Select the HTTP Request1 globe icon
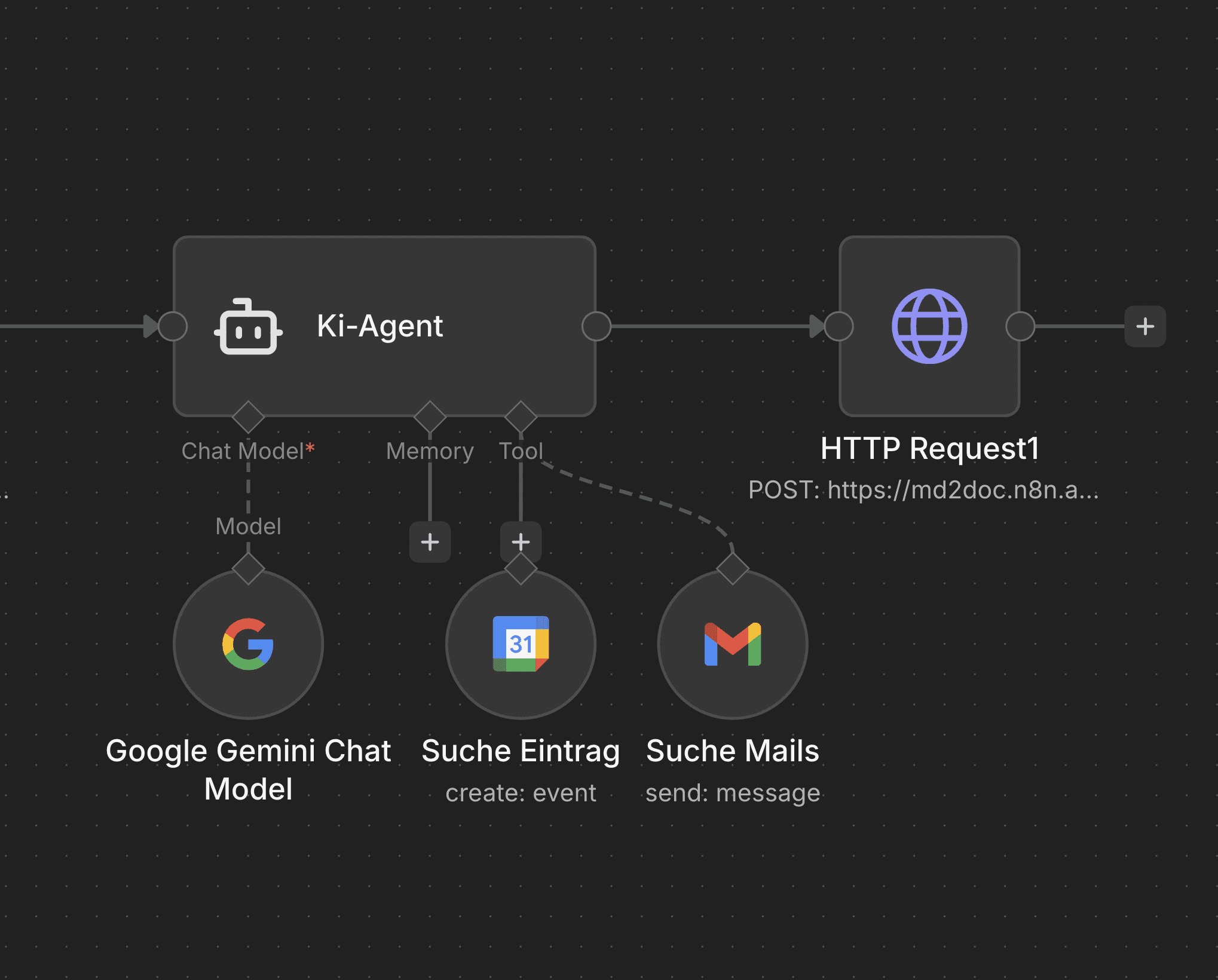 [929, 326]
